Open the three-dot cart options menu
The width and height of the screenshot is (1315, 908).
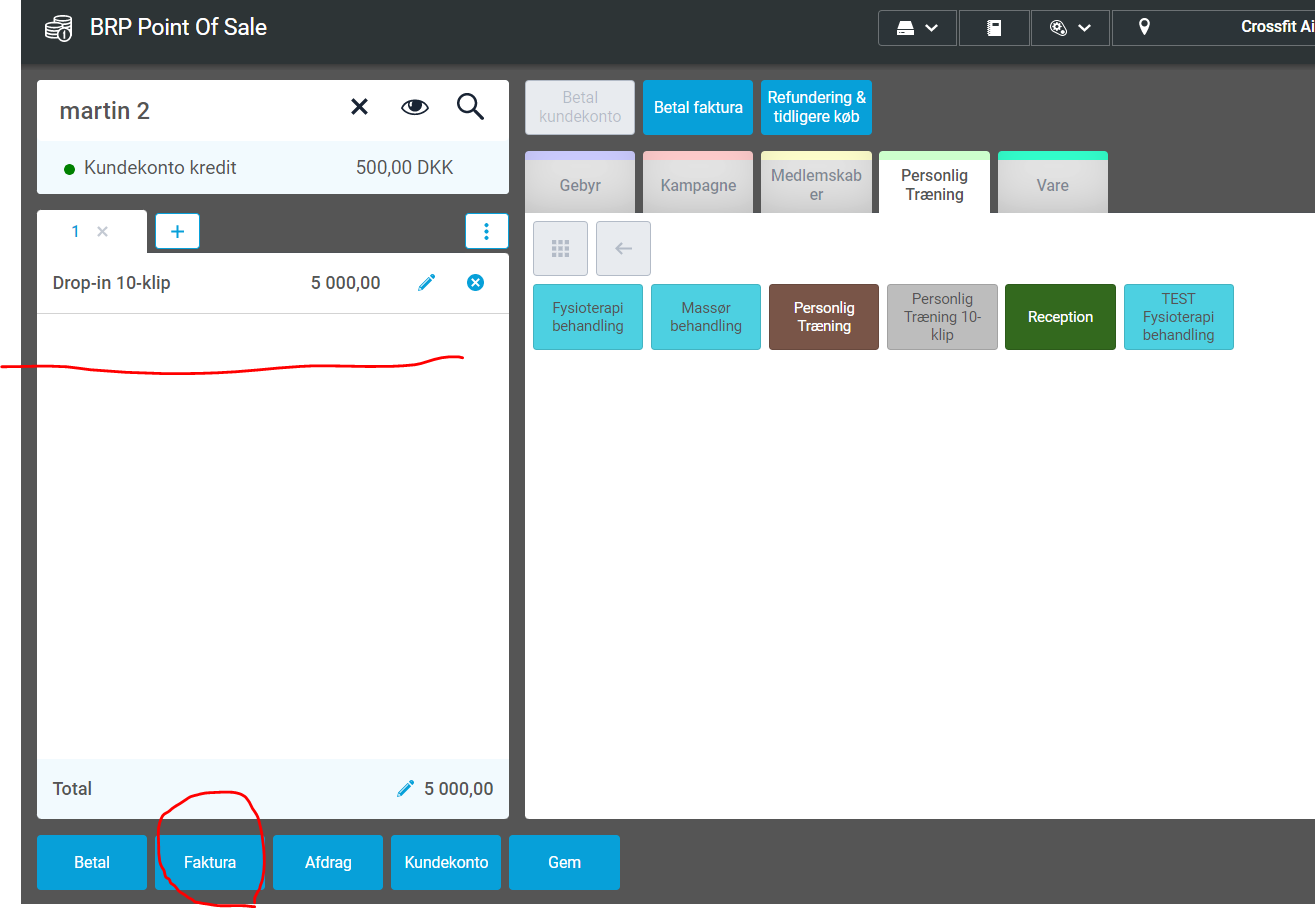pos(487,231)
